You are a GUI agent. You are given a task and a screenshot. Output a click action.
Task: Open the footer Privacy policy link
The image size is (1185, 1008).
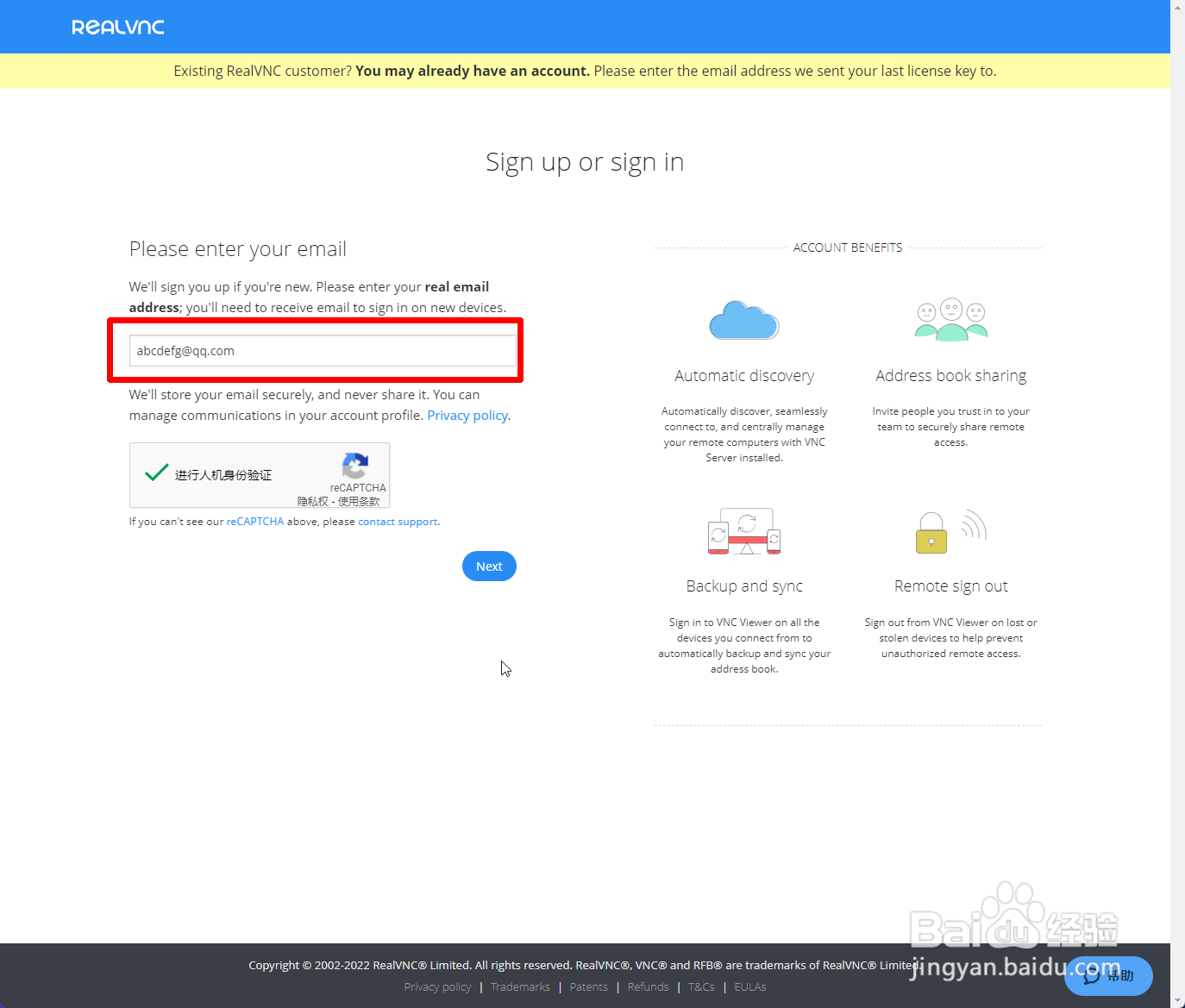tap(437, 987)
